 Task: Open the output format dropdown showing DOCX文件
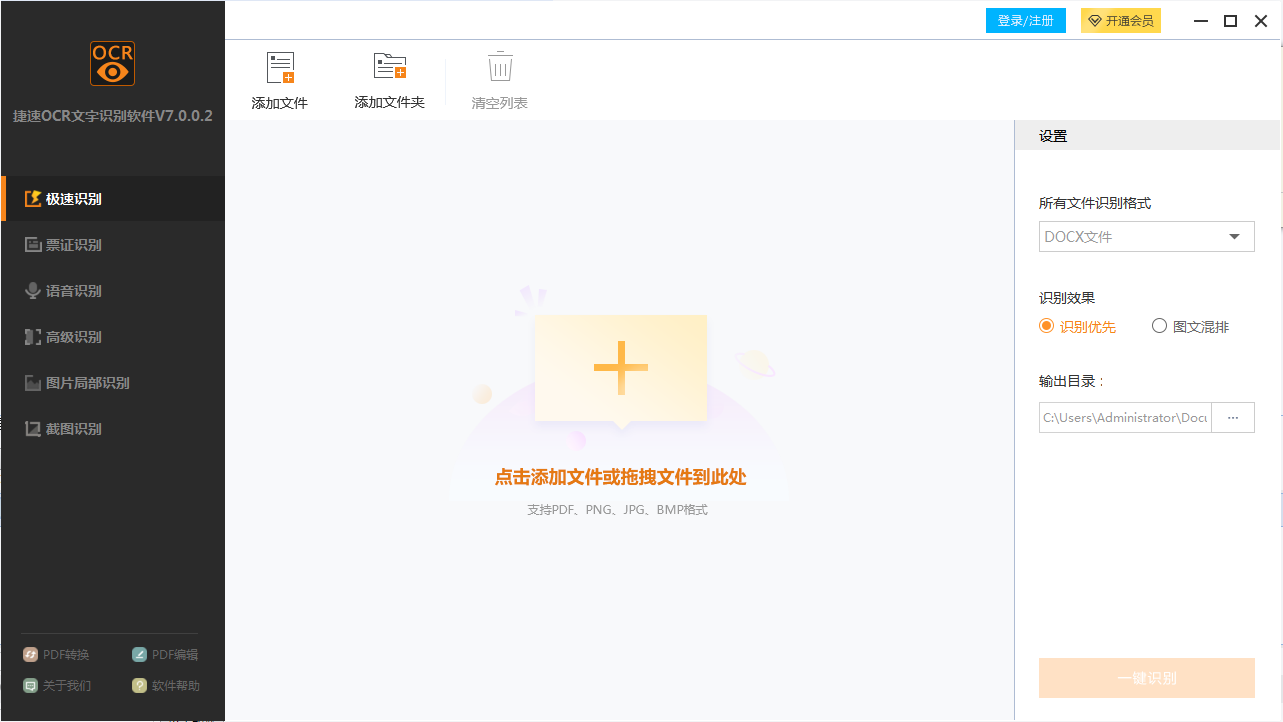(1146, 236)
